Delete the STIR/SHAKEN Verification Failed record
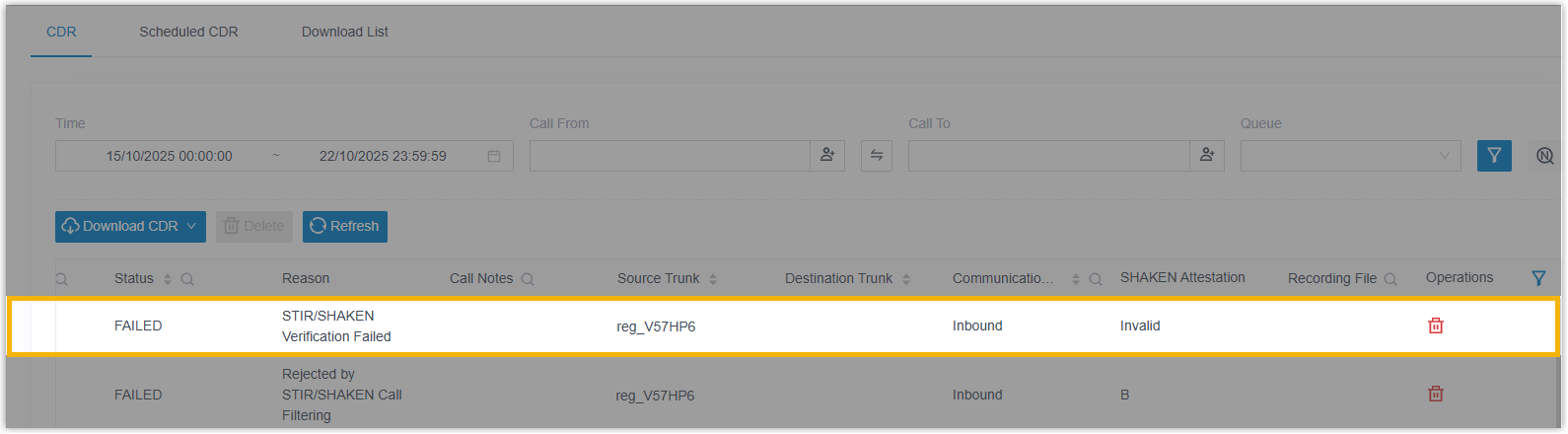This screenshot has width=1568, height=434. click(x=1436, y=325)
